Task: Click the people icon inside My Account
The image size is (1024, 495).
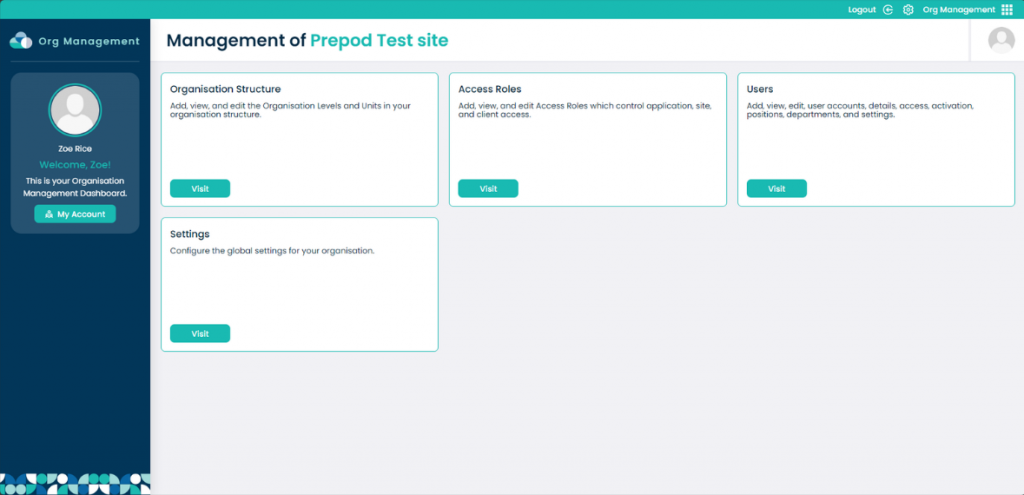Action: pyautogui.click(x=49, y=214)
